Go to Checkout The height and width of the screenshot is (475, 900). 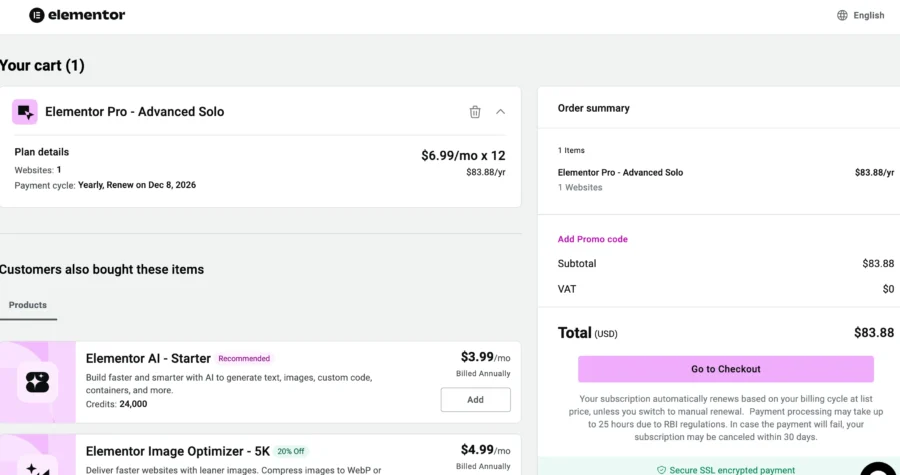(x=726, y=369)
